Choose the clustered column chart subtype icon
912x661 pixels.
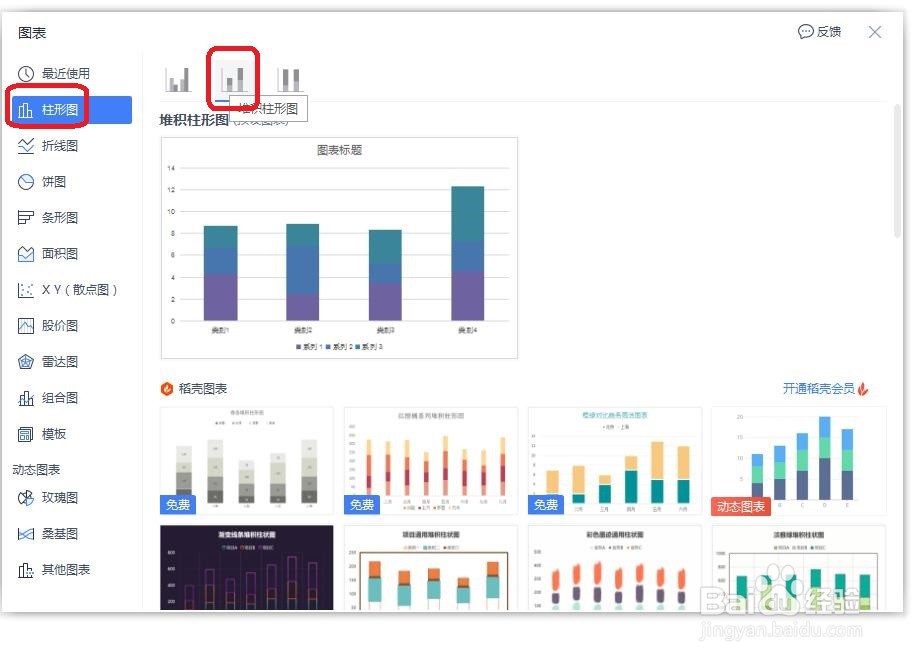point(178,79)
